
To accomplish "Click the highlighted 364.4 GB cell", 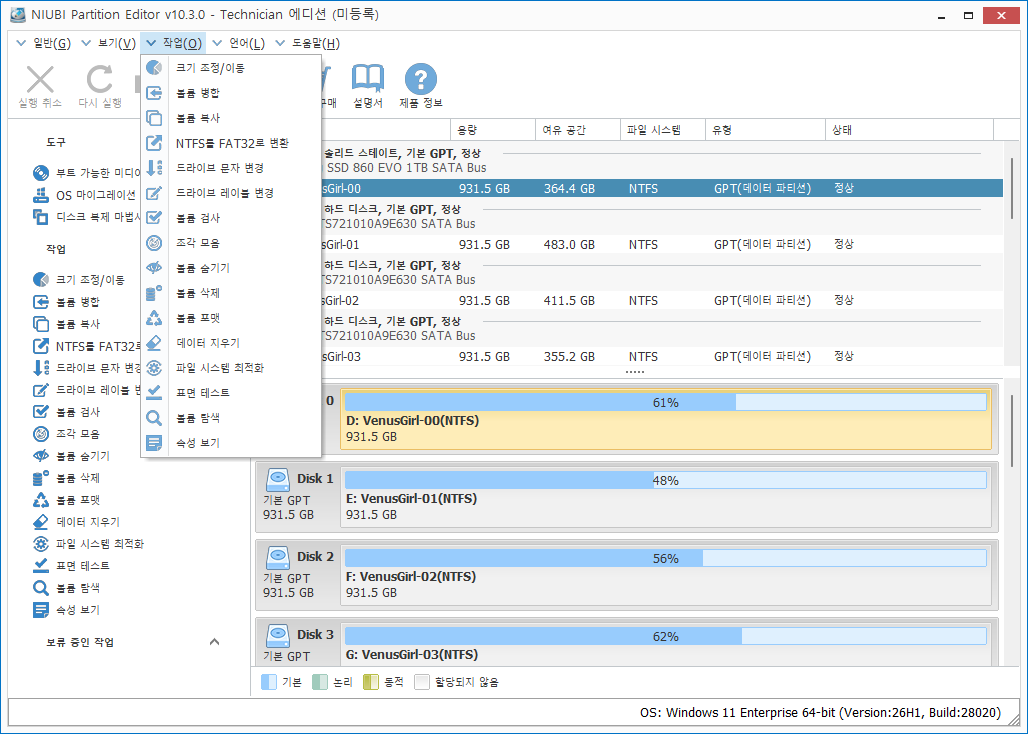I will point(569,189).
